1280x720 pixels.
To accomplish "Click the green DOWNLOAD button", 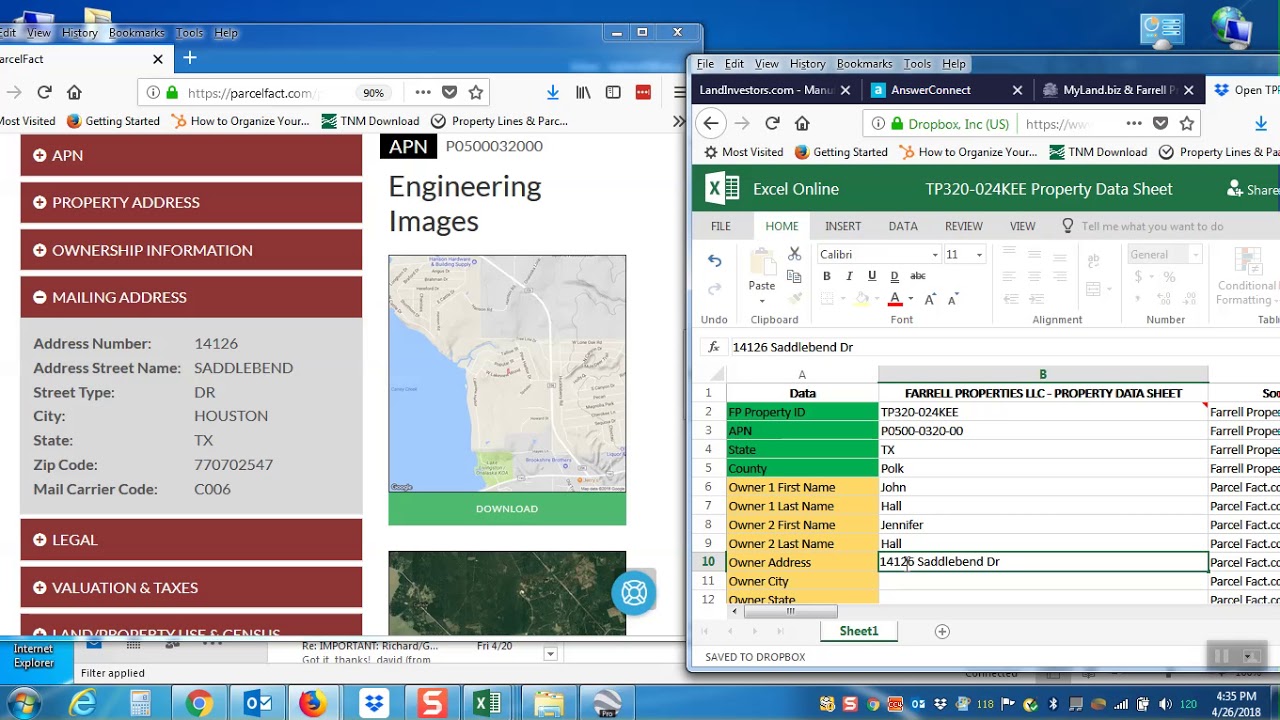I will pyautogui.click(x=507, y=509).
